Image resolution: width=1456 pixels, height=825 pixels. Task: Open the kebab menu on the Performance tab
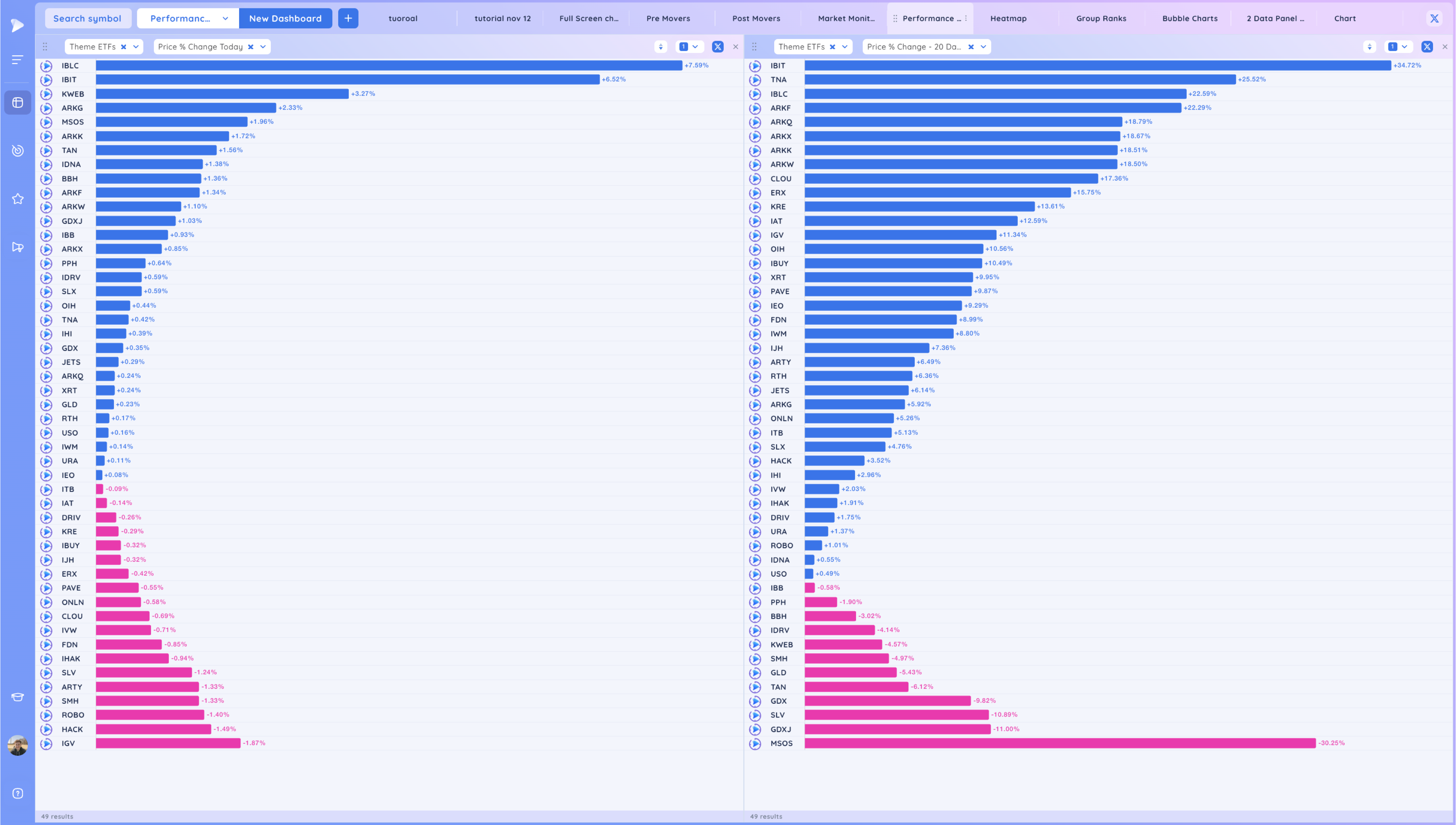tap(966, 18)
